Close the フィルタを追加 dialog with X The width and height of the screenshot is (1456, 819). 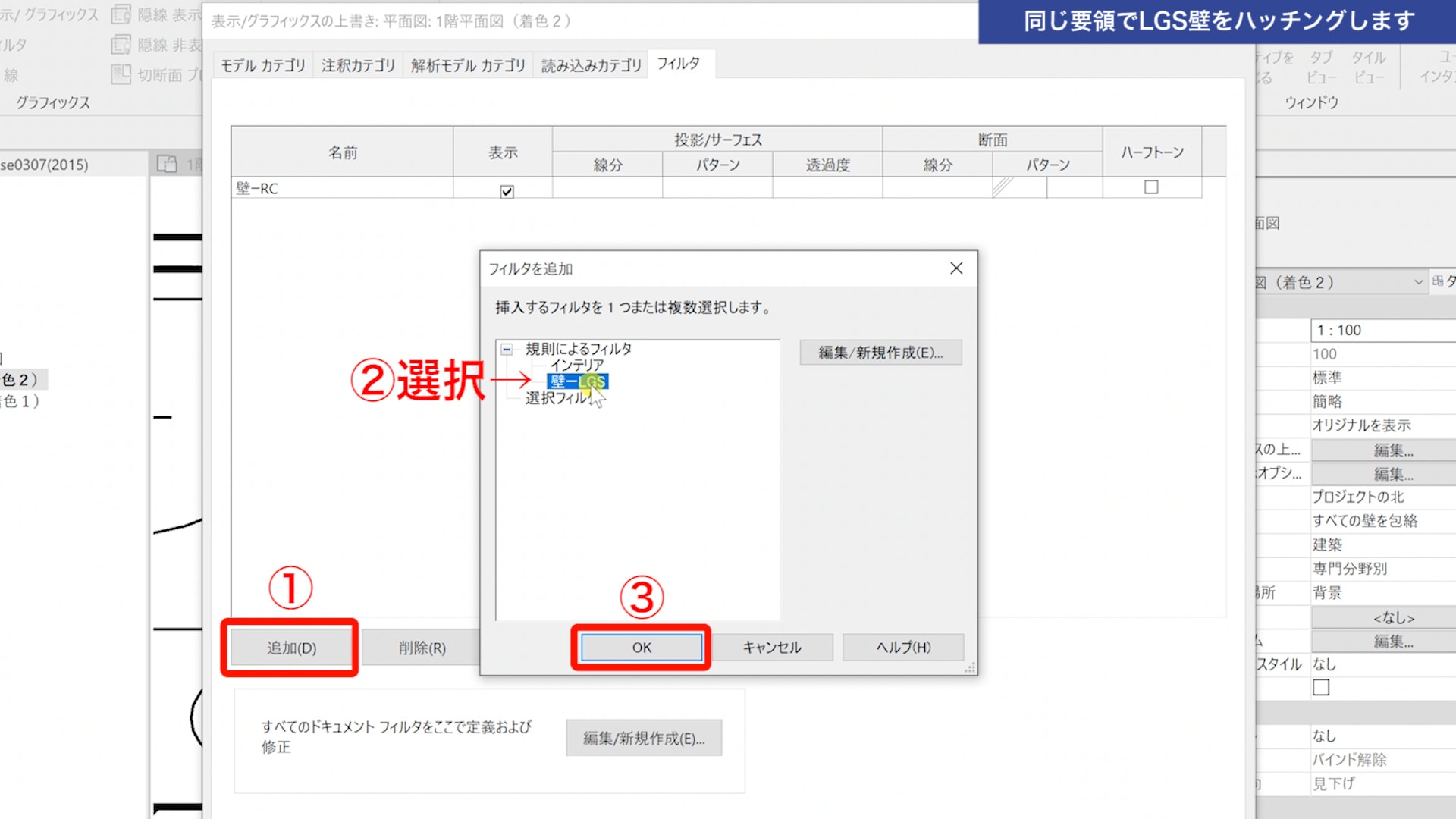956,268
